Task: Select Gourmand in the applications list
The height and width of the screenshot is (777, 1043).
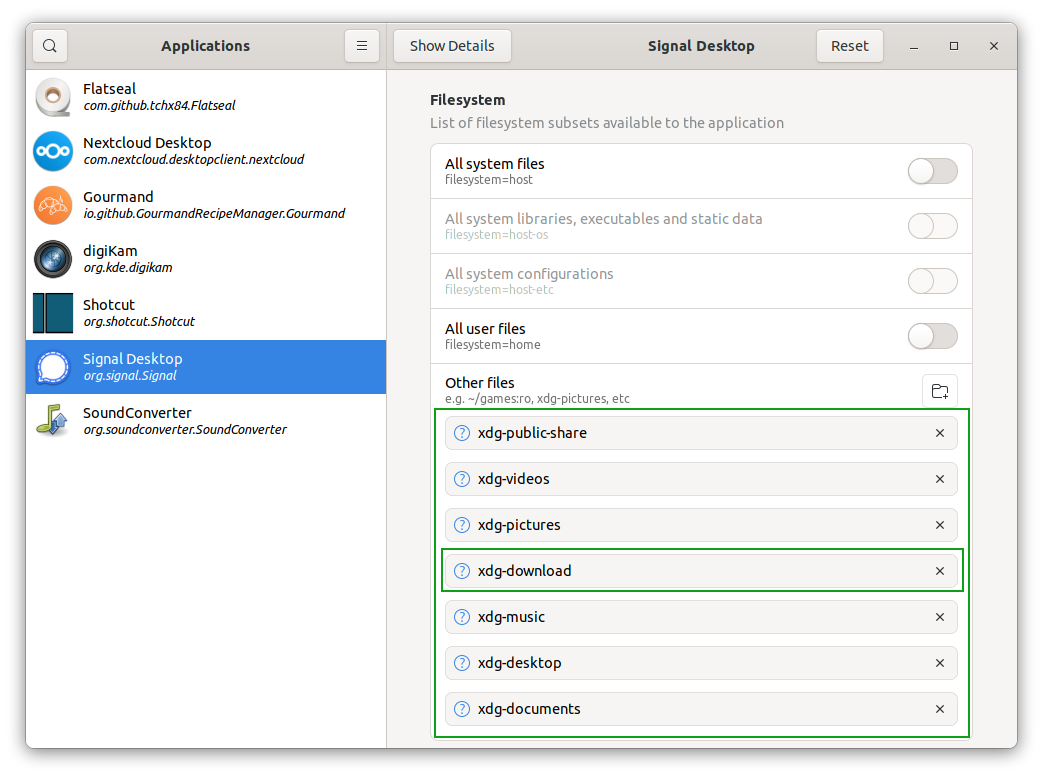Action: click(x=206, y=205)
